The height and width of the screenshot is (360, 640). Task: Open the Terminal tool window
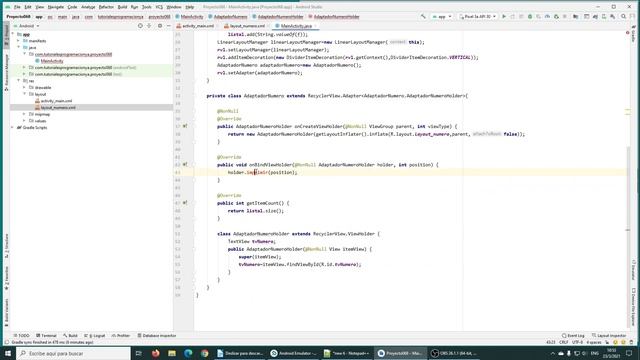point(46,336)
